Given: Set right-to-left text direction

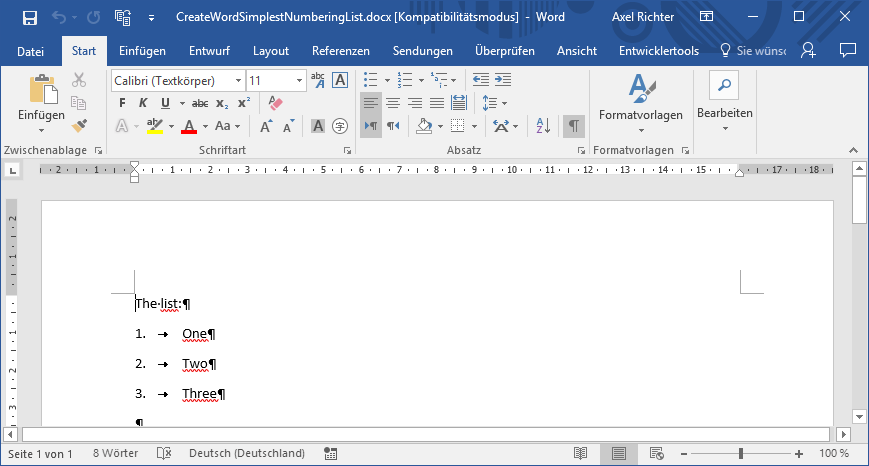Looking at the screenshot, I should [x=393, y=126].
